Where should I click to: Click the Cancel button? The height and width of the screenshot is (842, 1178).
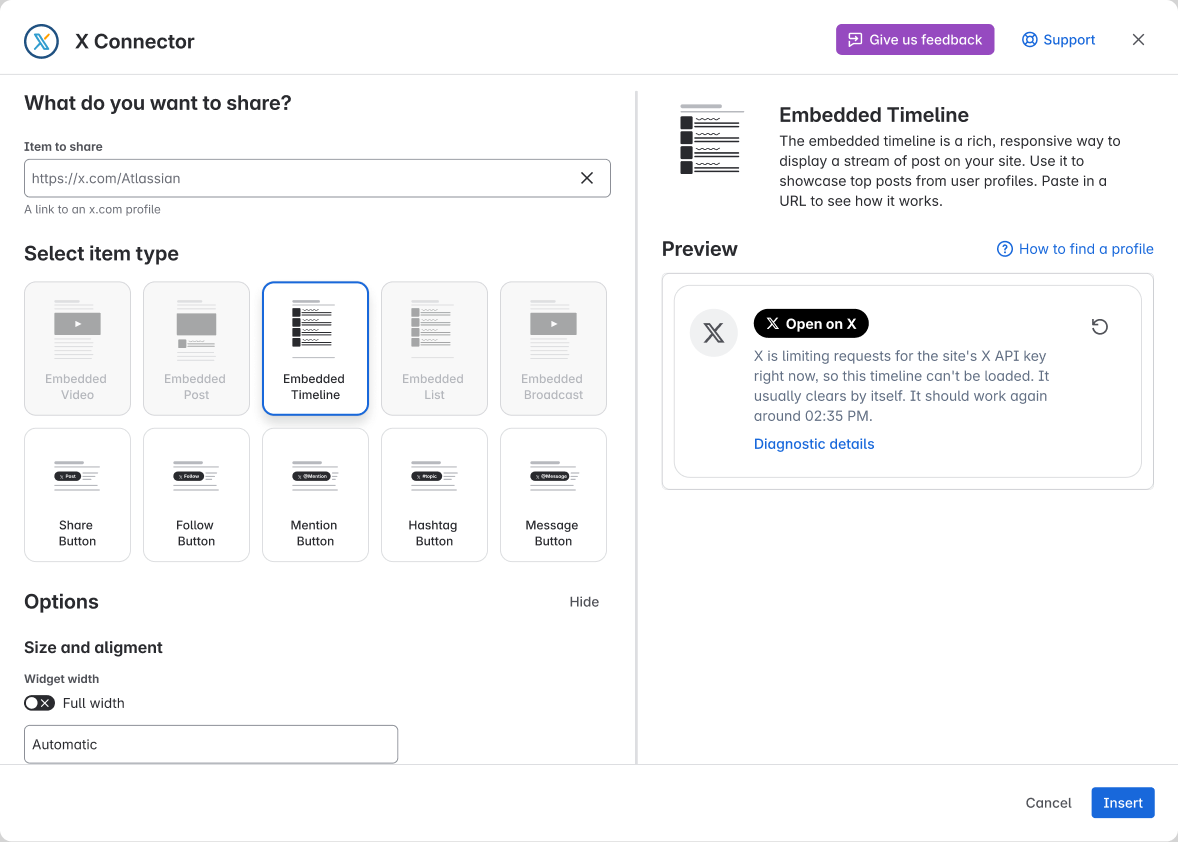1048,803
